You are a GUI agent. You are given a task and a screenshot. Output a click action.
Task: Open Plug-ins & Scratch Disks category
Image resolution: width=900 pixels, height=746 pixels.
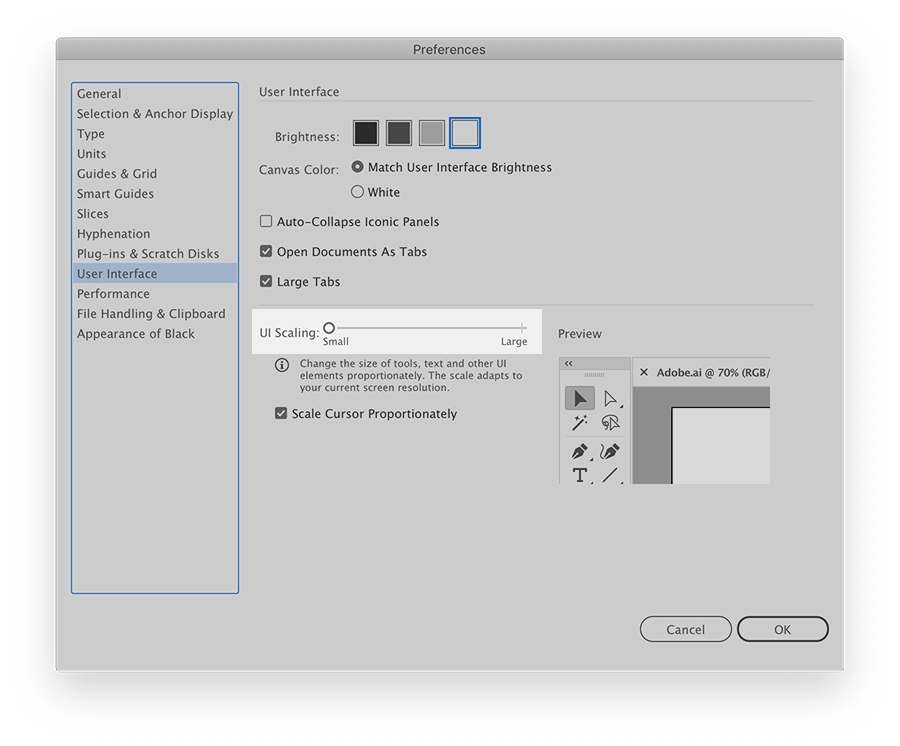tap(155, 254)
